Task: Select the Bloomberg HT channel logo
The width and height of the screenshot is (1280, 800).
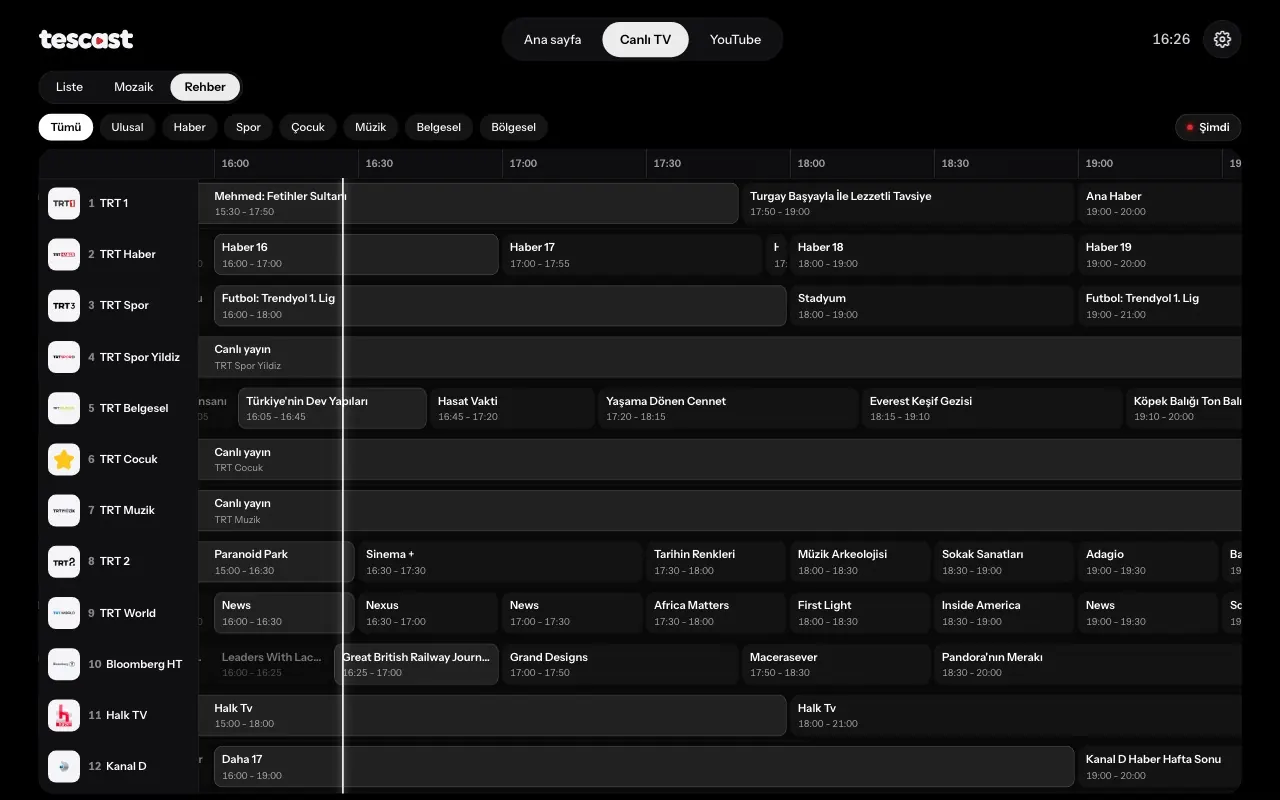Action: pos(64,664)
